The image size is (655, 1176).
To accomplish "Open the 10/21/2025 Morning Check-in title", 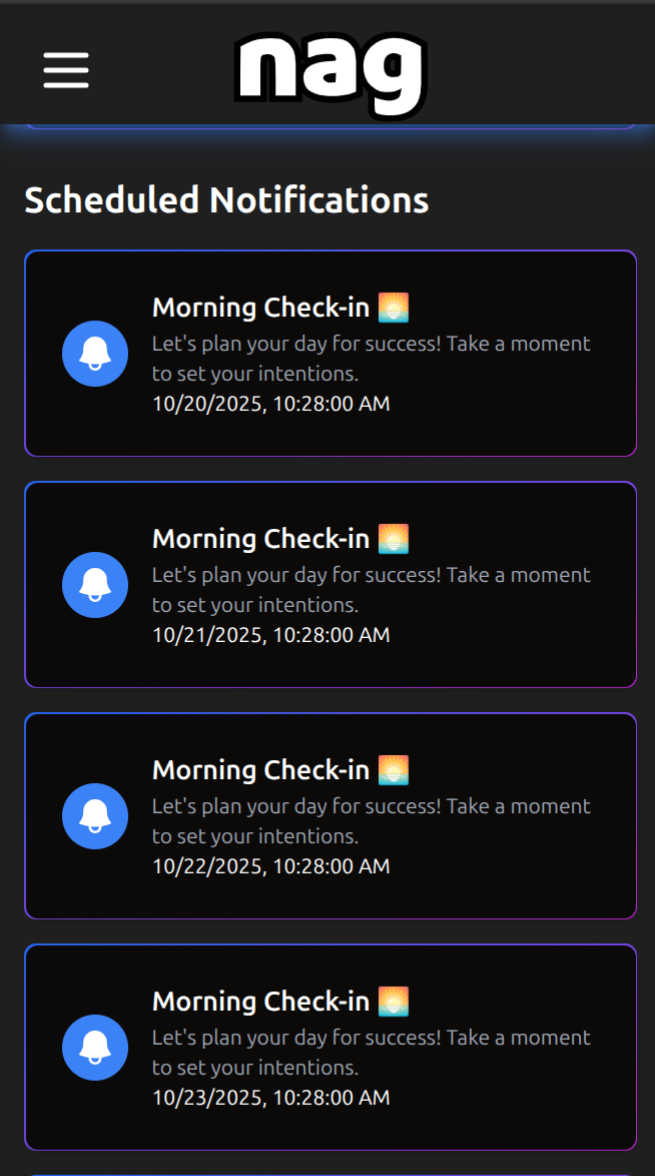I will pos(261,539).
